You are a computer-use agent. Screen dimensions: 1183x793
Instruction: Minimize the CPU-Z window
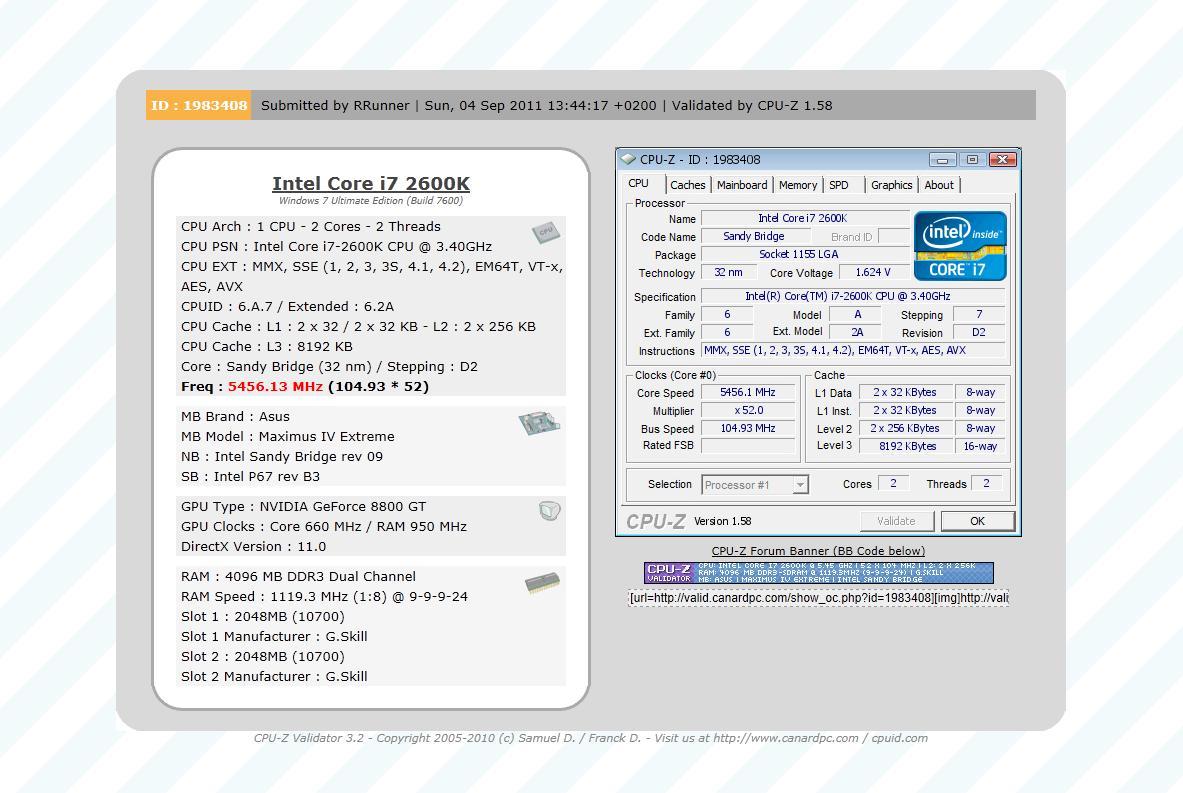[942, 160]
